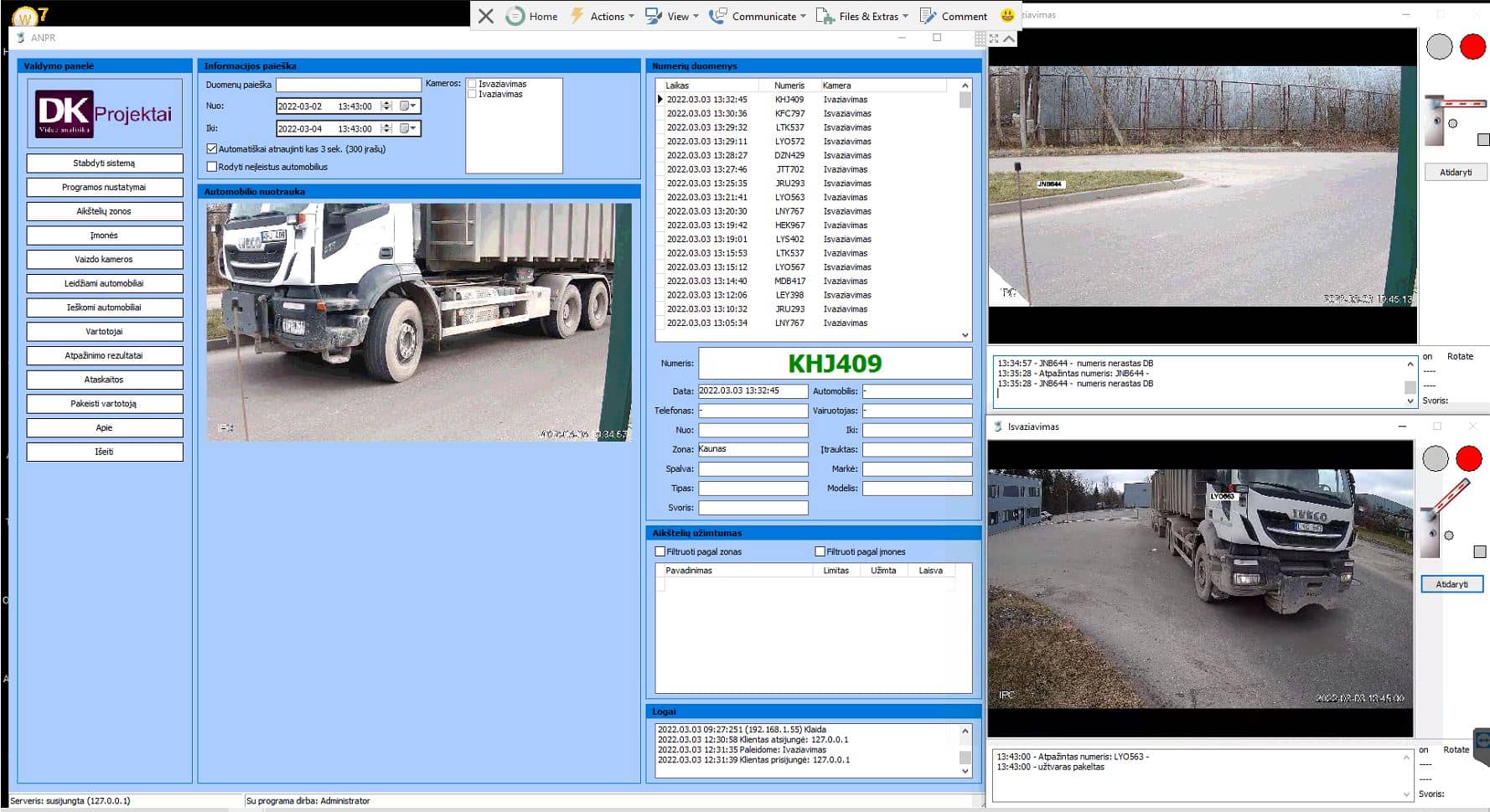Click the Stabdyti sistemą button
Viewport: 1490px width, 812px height.
click(x=105, y=163)
